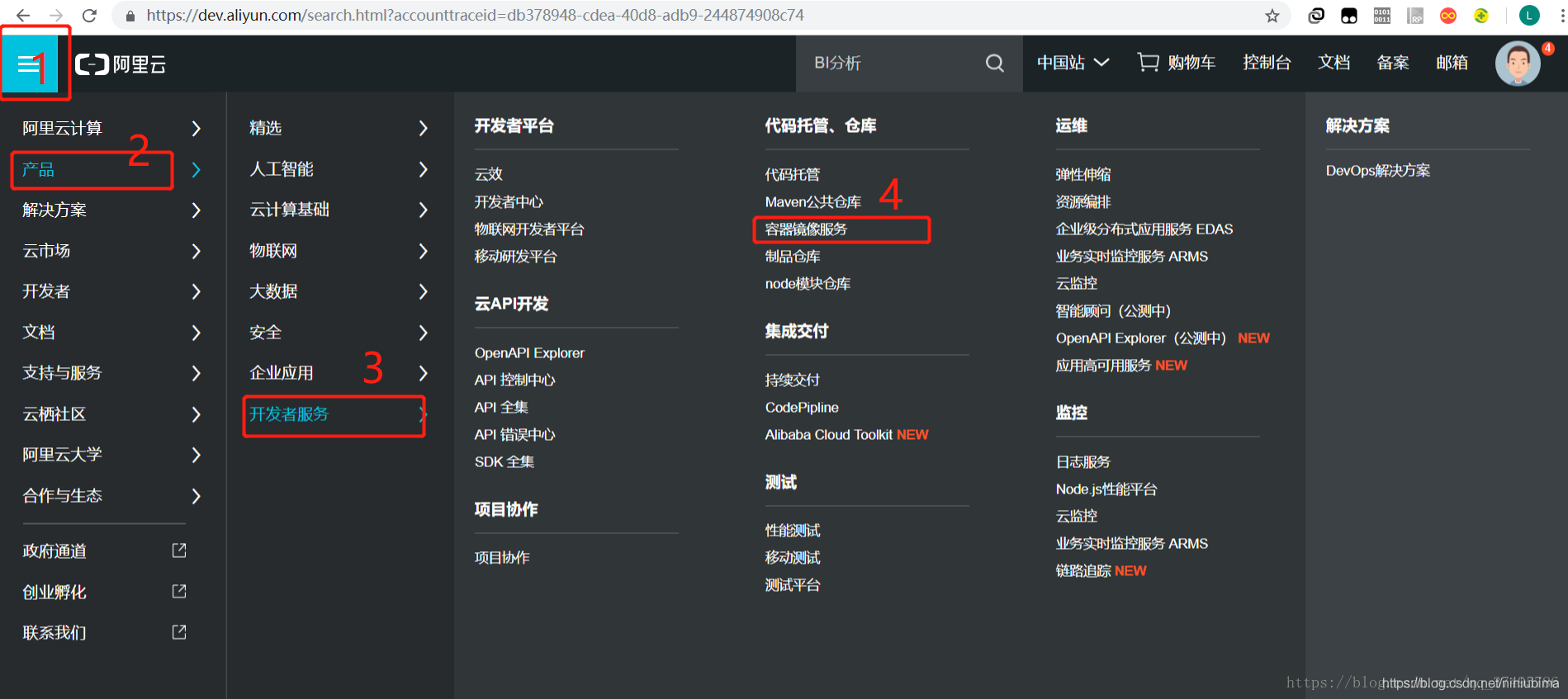Open the 控制台 console link
This screenshot has height=699, width=1568.
tap(1267, 63)
